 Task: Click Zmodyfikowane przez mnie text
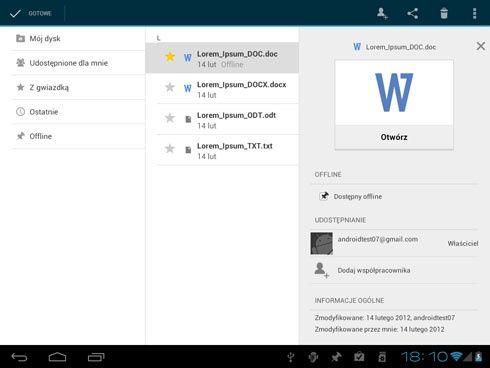(379, 329)
